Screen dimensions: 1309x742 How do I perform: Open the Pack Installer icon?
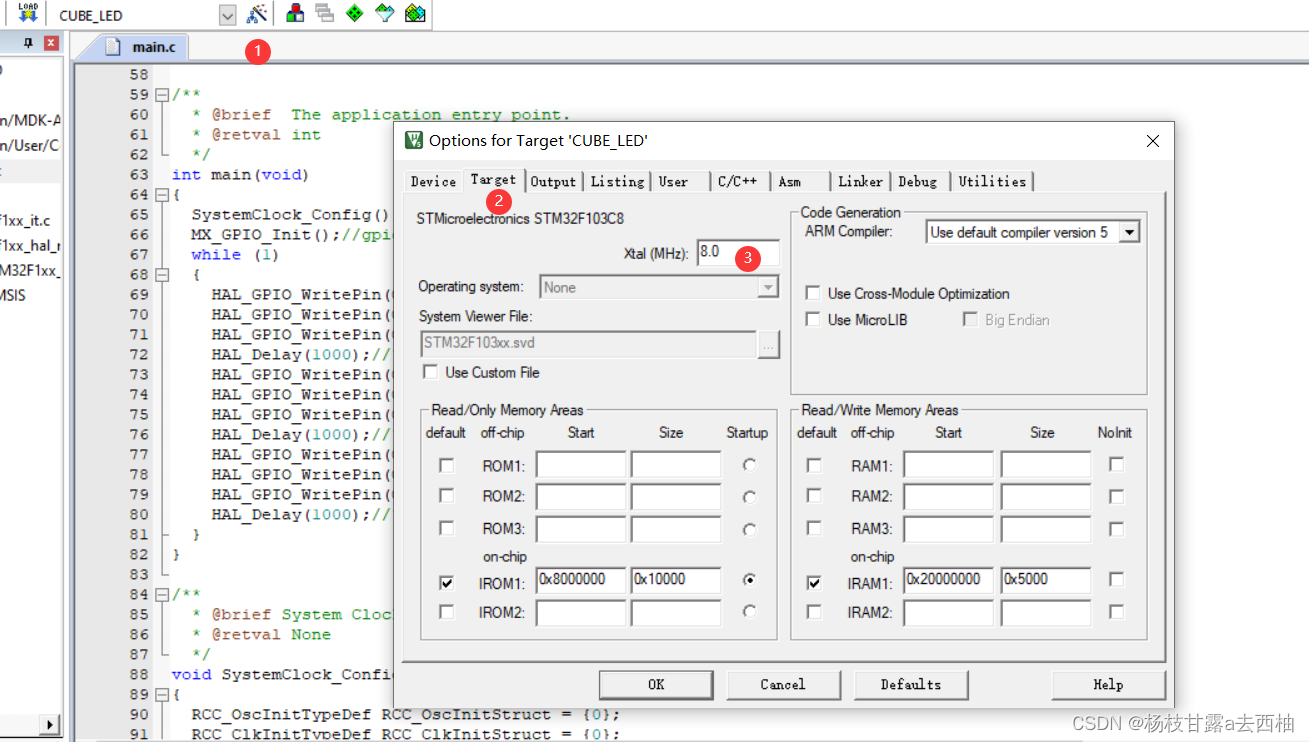415,14
